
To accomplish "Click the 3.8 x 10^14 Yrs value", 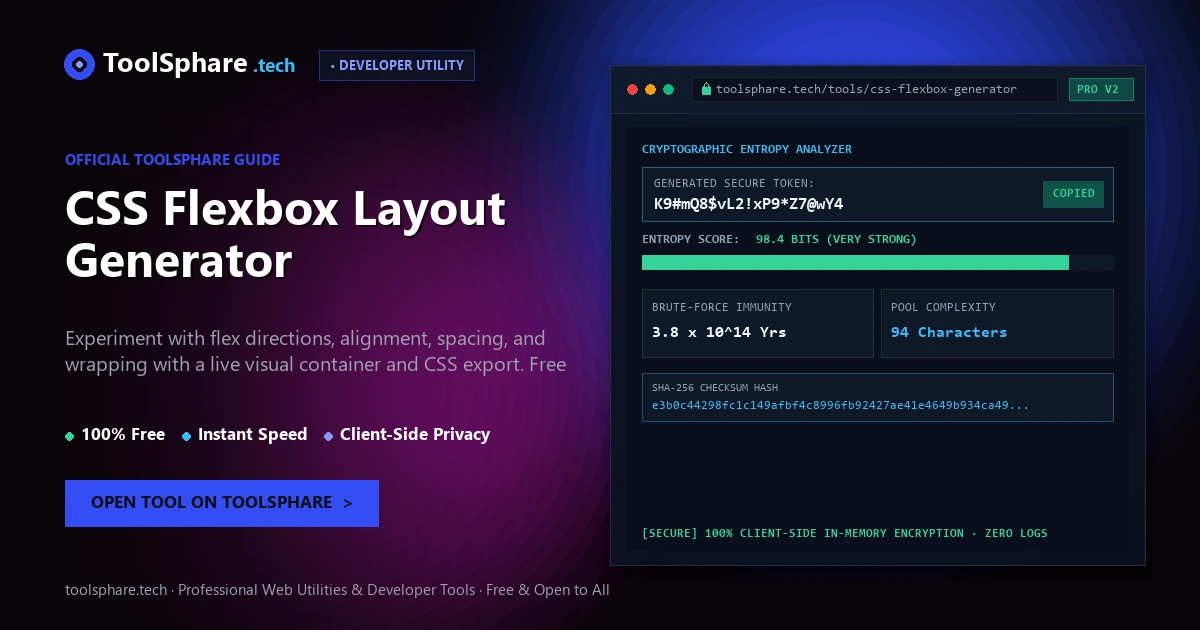I will pos(719,332).
